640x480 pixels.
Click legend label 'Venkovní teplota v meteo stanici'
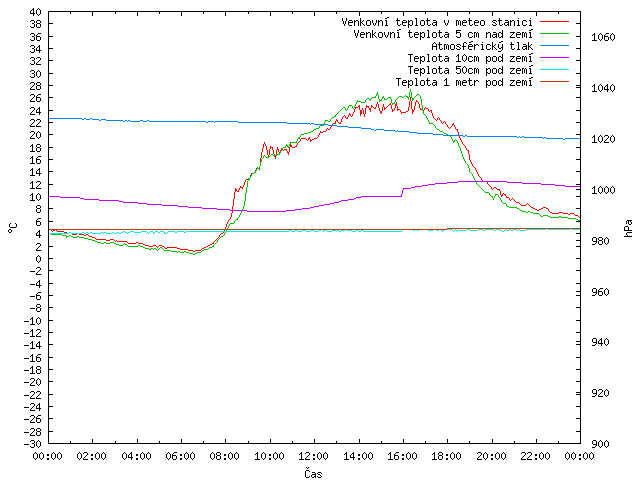437,22
